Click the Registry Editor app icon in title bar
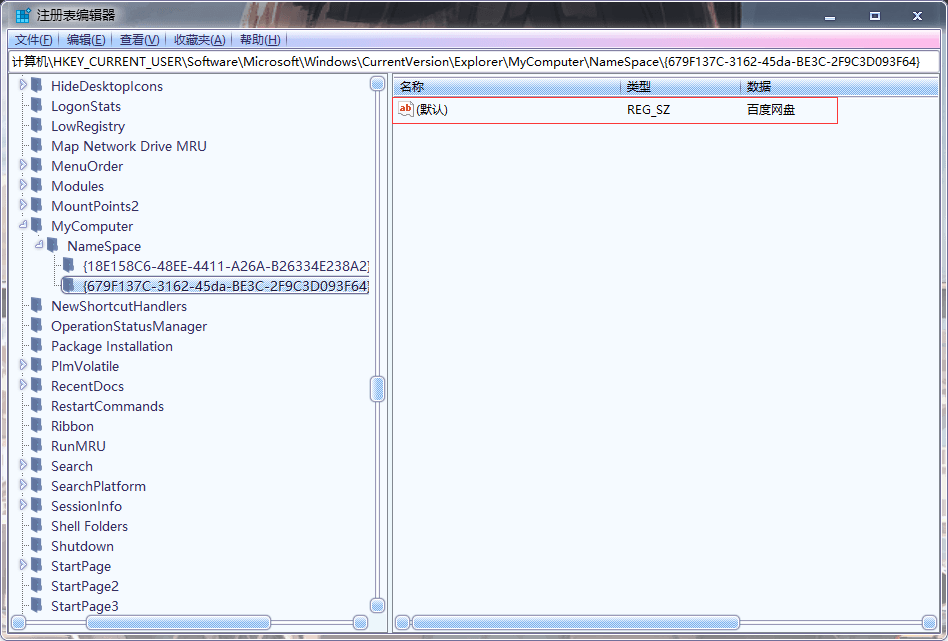This screenshot has height=641, width=948. coord(23,16)
